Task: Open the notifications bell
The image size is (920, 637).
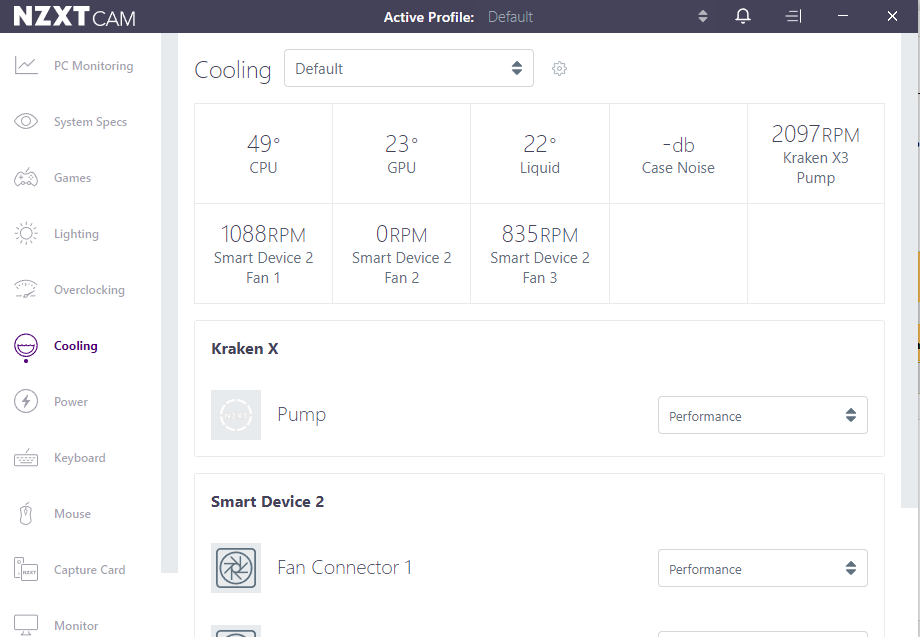Action: [743, 16]
